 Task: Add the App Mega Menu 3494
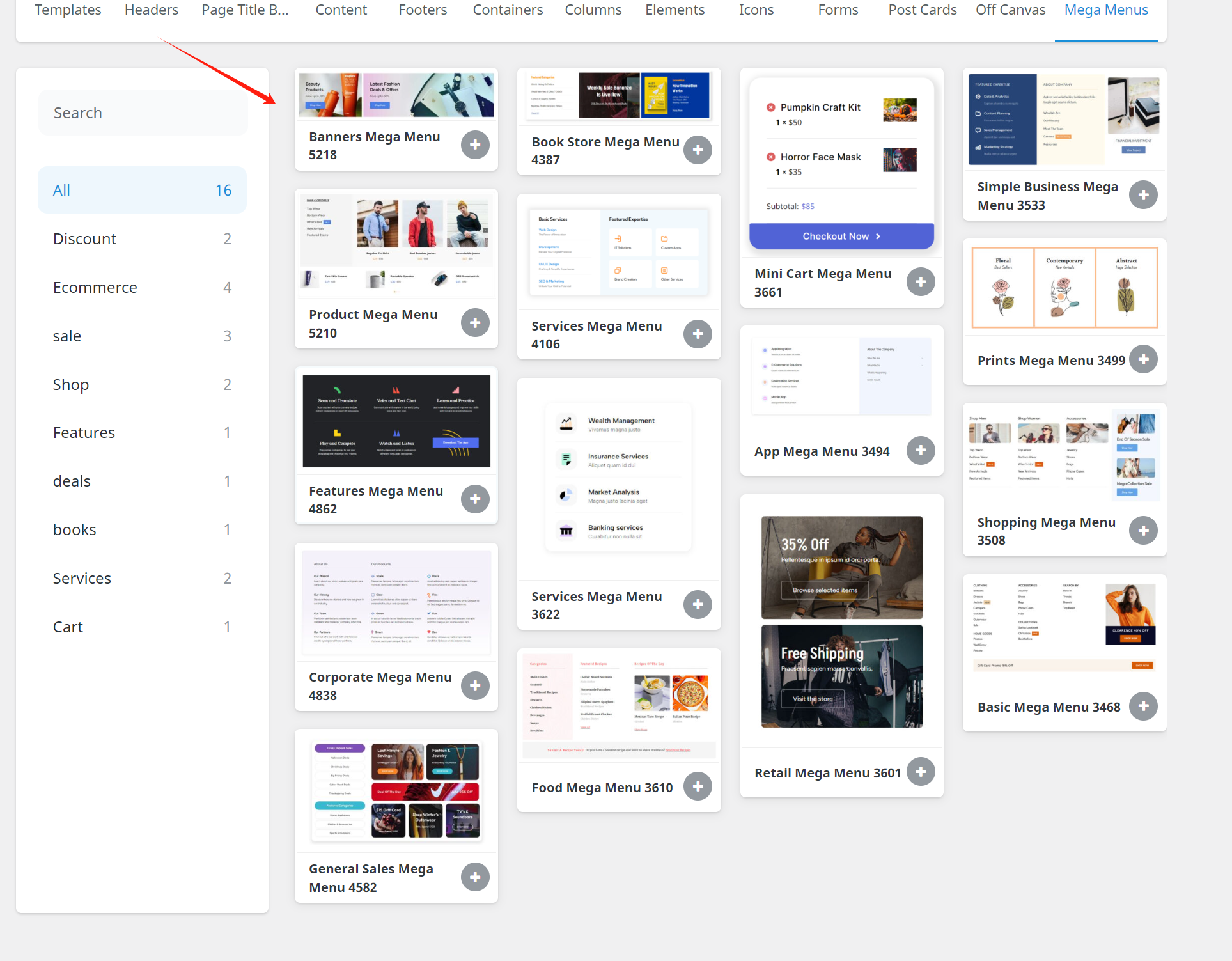921,451
